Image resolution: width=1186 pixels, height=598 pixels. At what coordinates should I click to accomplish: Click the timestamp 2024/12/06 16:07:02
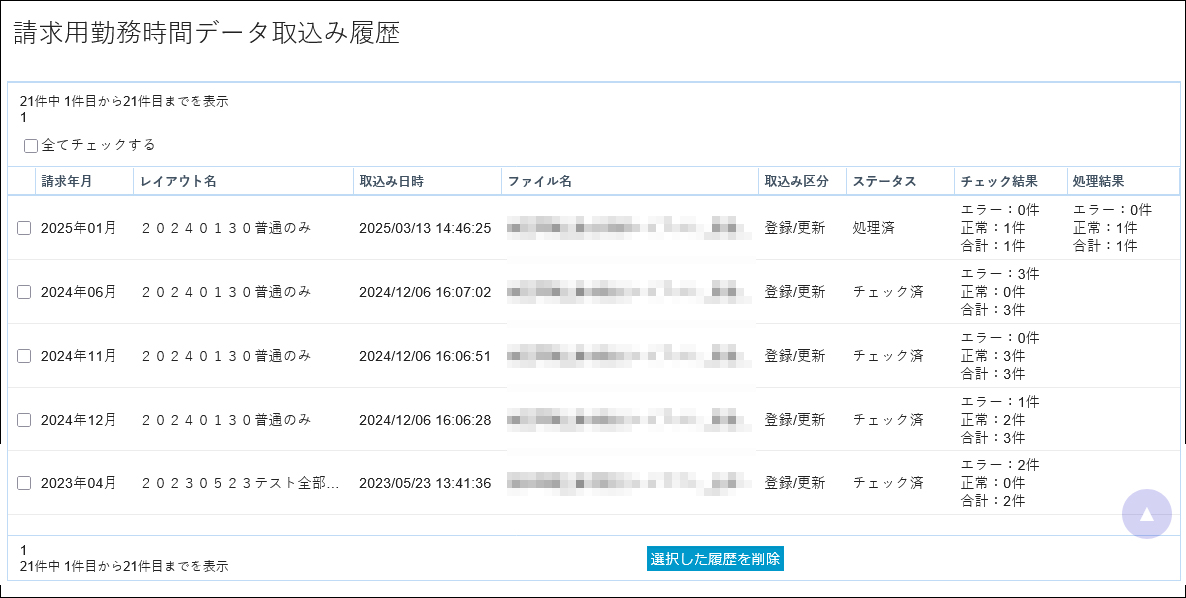425,292
